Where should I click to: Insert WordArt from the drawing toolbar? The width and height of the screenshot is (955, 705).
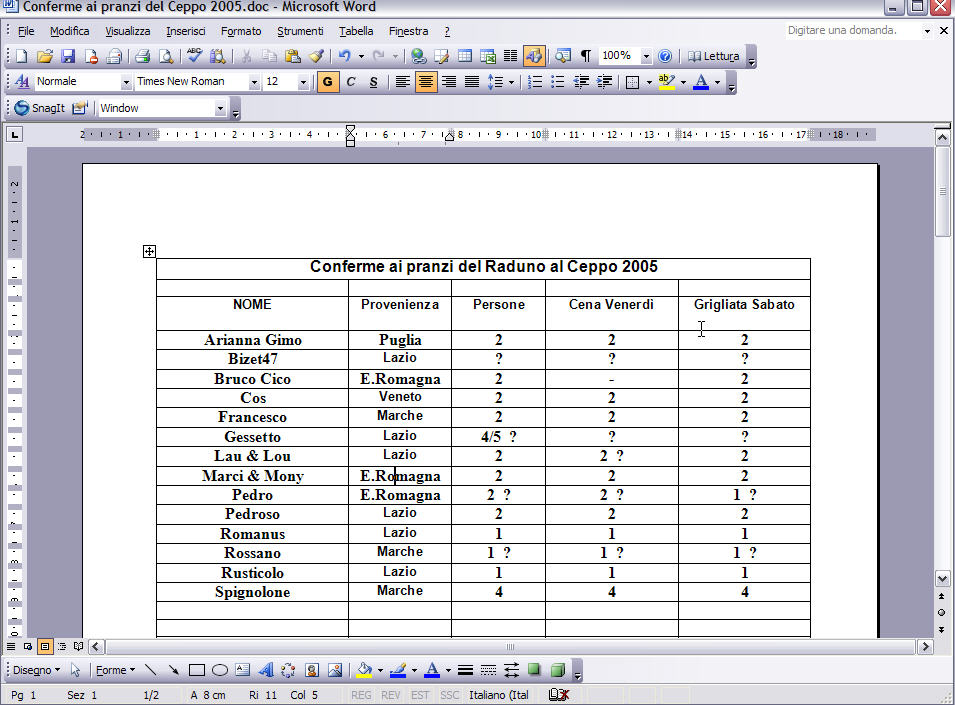coord(266,670)
